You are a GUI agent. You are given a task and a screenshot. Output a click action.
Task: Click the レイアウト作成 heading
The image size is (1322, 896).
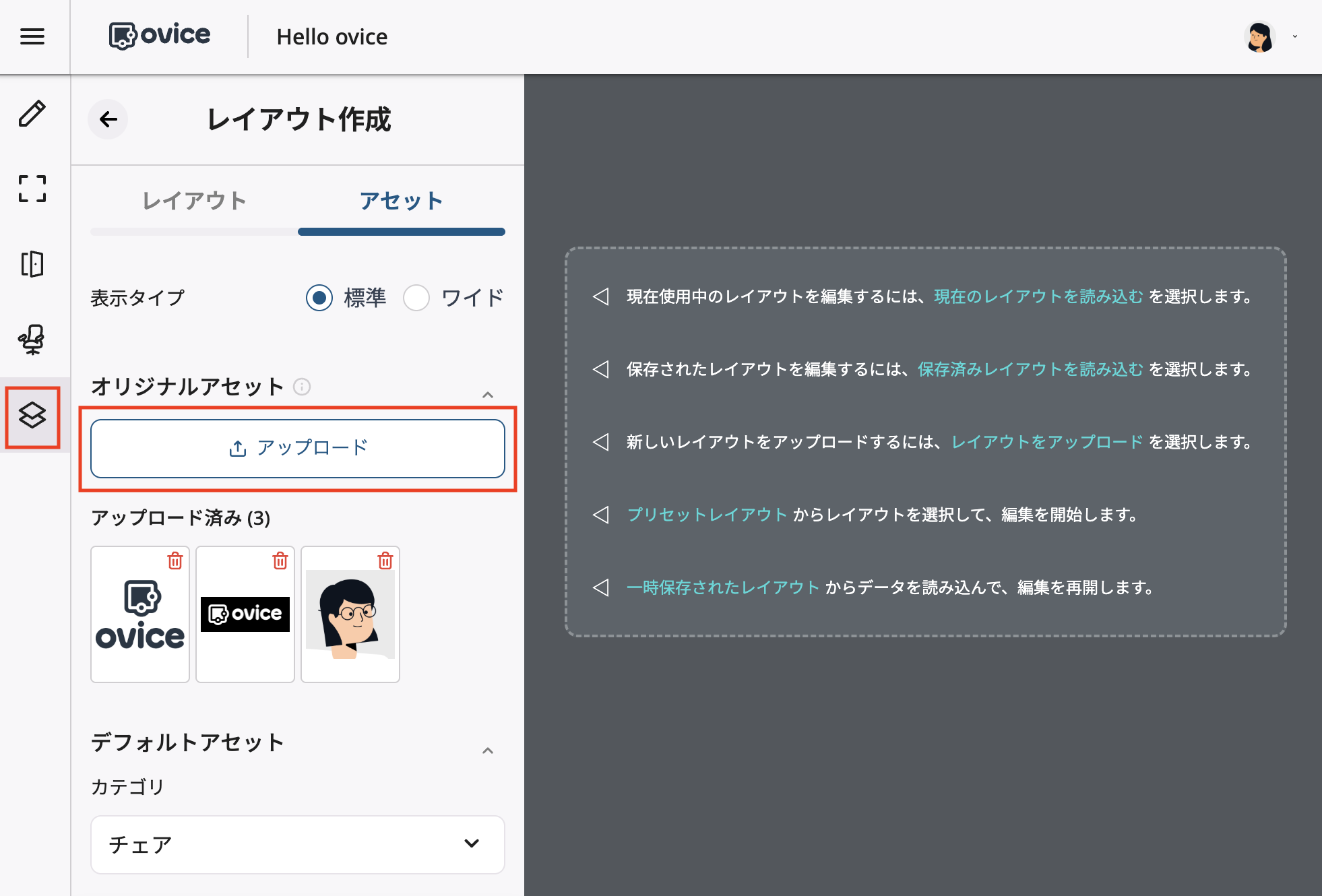click(x=298, y=119)
